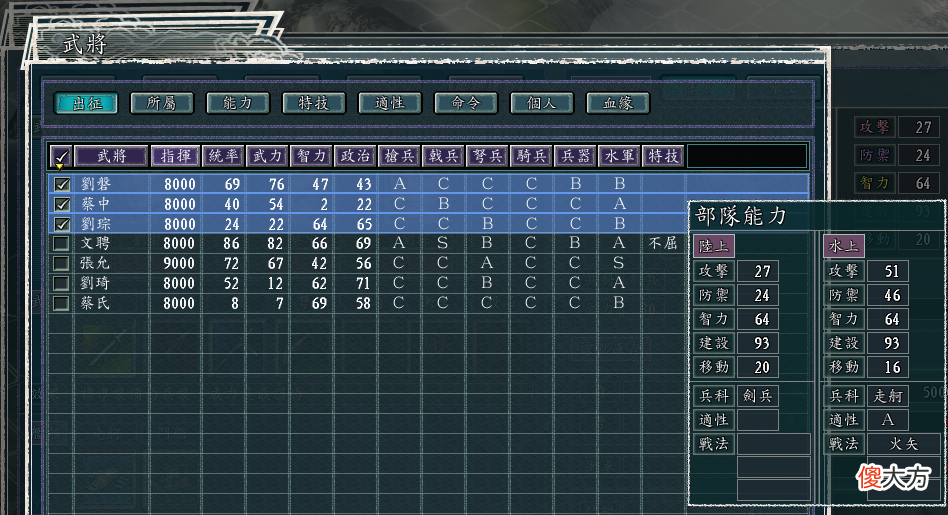
Task: Open the 個人 tab
Action: pyautogui.click(x=542, y=103)
